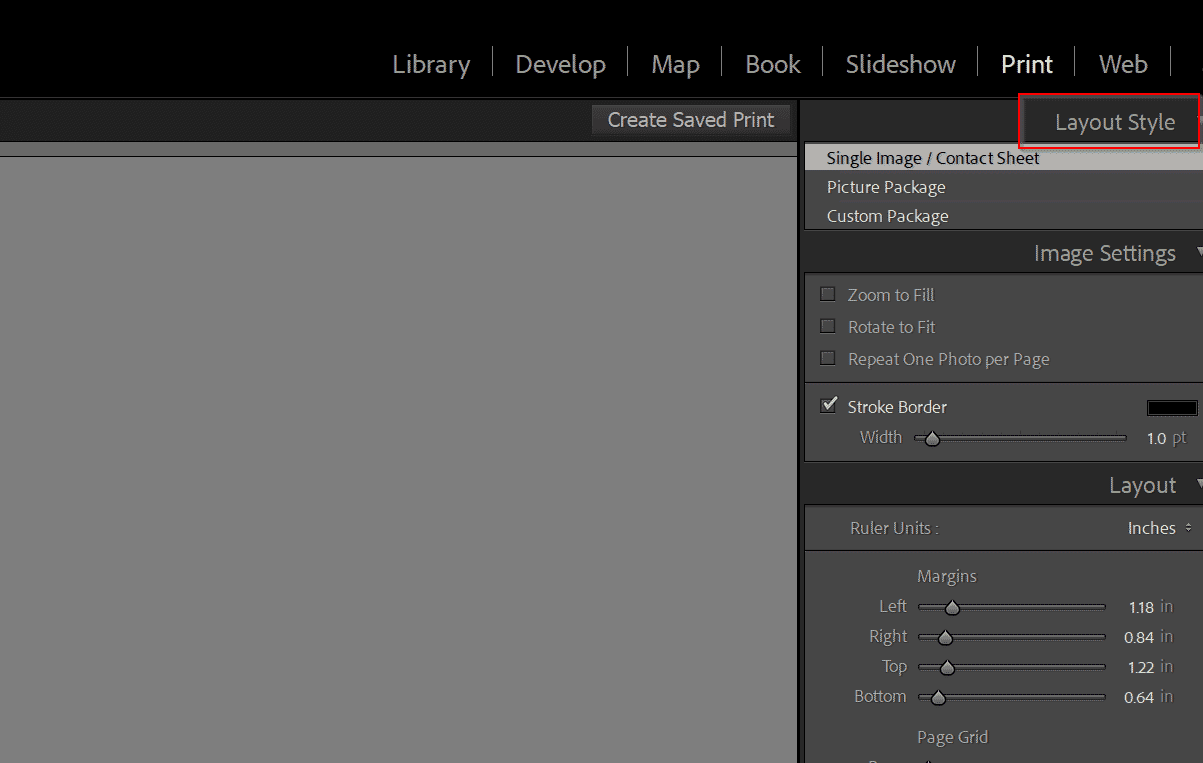Collapse the Layout panel

(1197, 485)
